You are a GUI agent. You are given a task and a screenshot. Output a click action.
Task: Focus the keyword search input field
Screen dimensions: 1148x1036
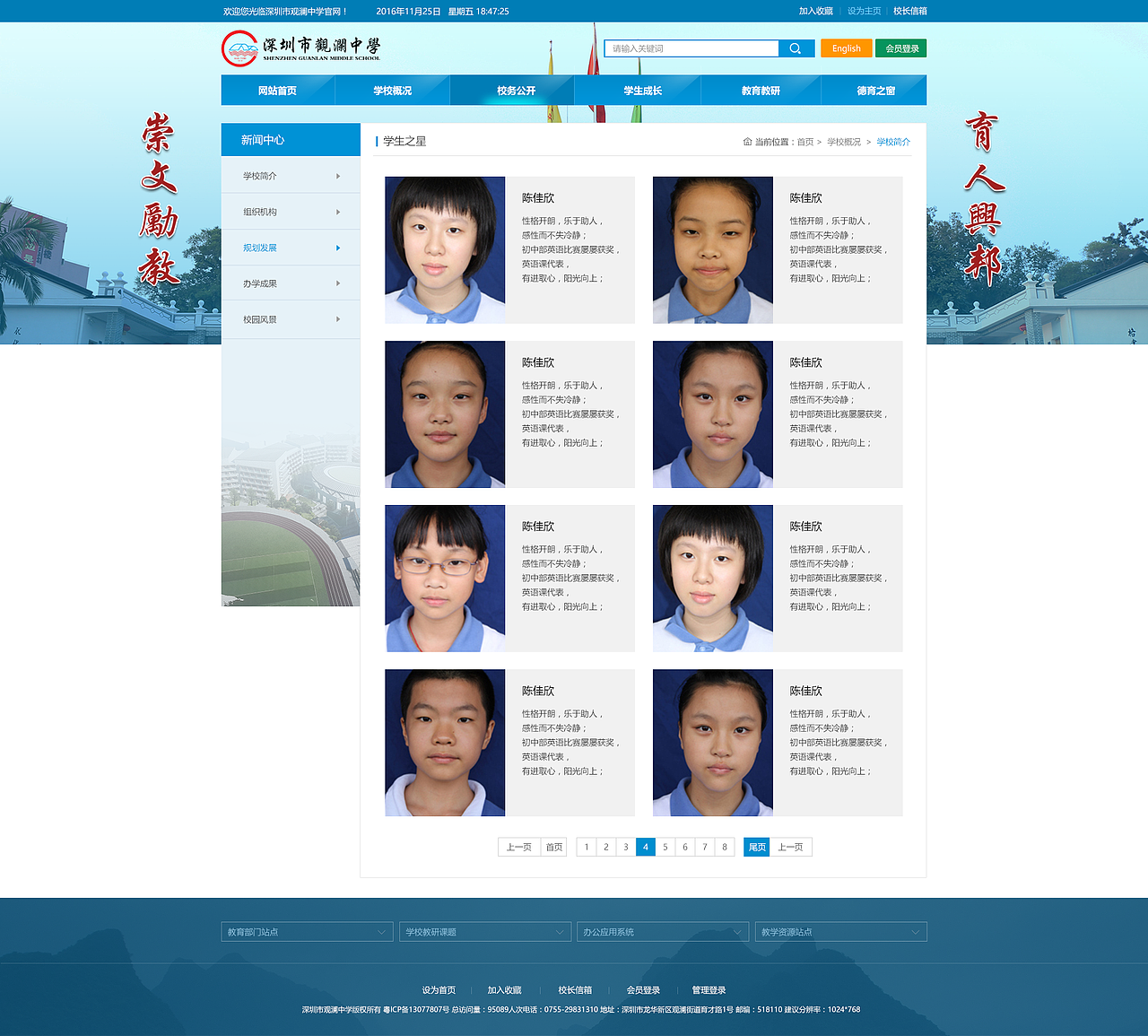[691, 48]
